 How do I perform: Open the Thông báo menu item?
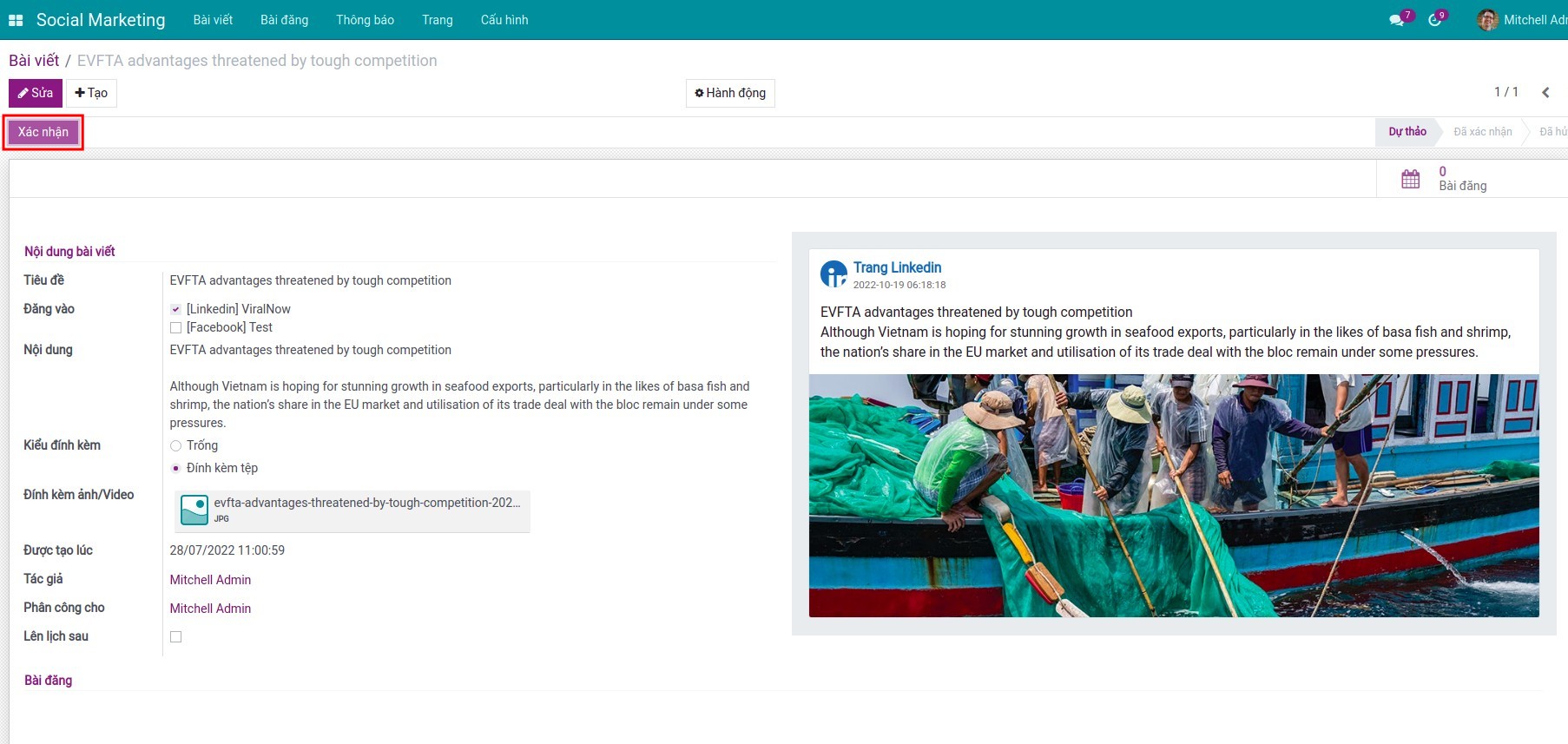365,20
